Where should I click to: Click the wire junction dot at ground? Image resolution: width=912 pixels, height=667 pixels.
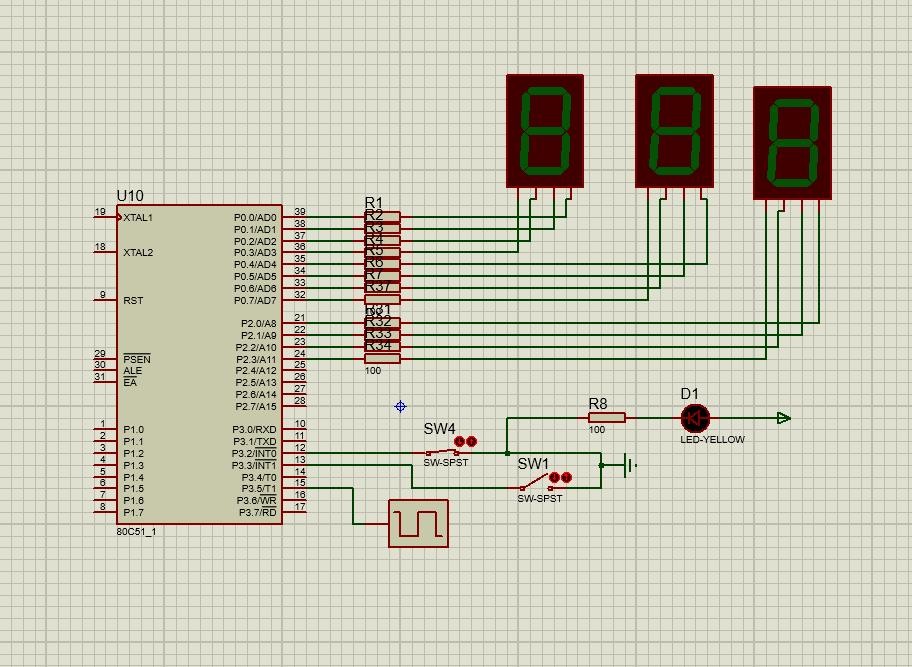(601, 465)
